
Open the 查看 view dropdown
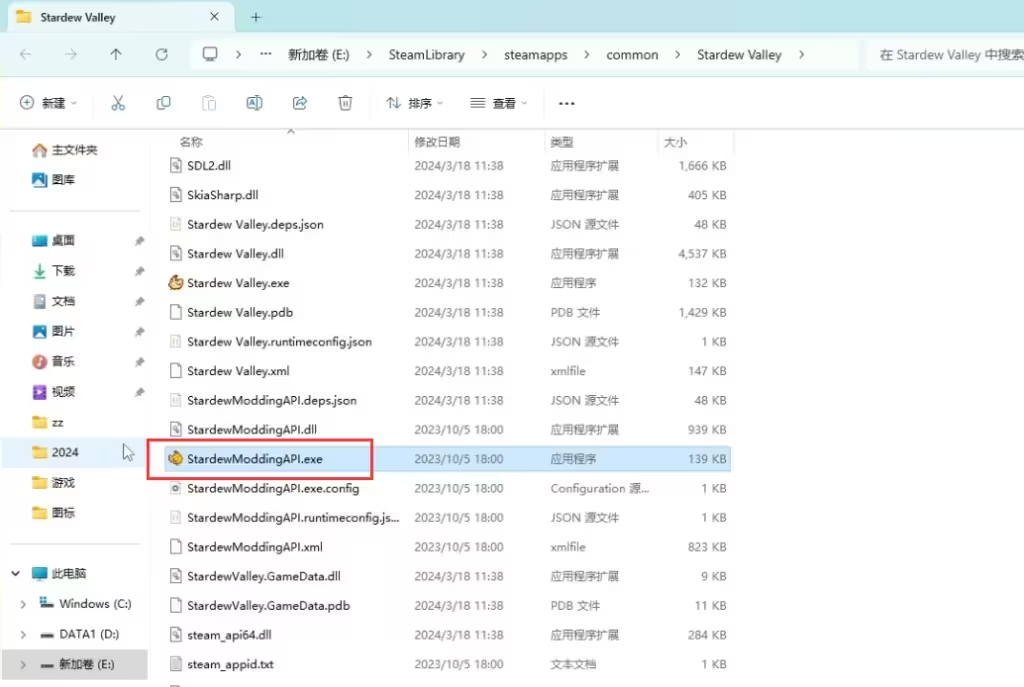click(498, 103)
